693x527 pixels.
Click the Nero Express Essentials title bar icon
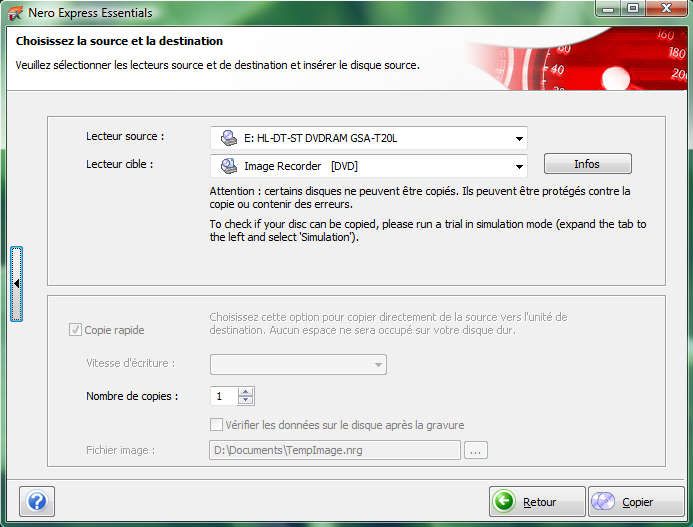(15, 13)
